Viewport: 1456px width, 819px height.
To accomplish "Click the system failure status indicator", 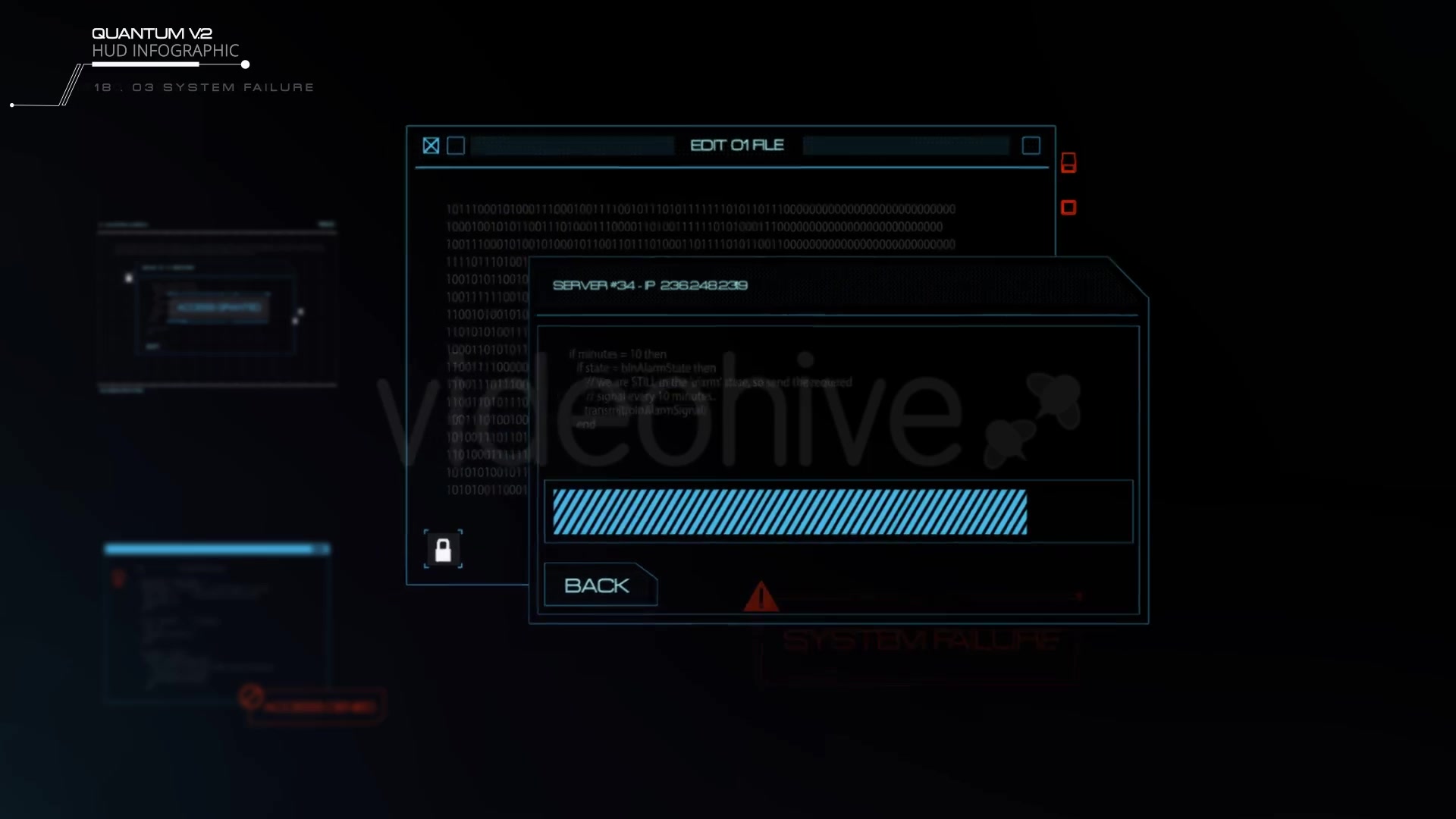I will [204, 88].
